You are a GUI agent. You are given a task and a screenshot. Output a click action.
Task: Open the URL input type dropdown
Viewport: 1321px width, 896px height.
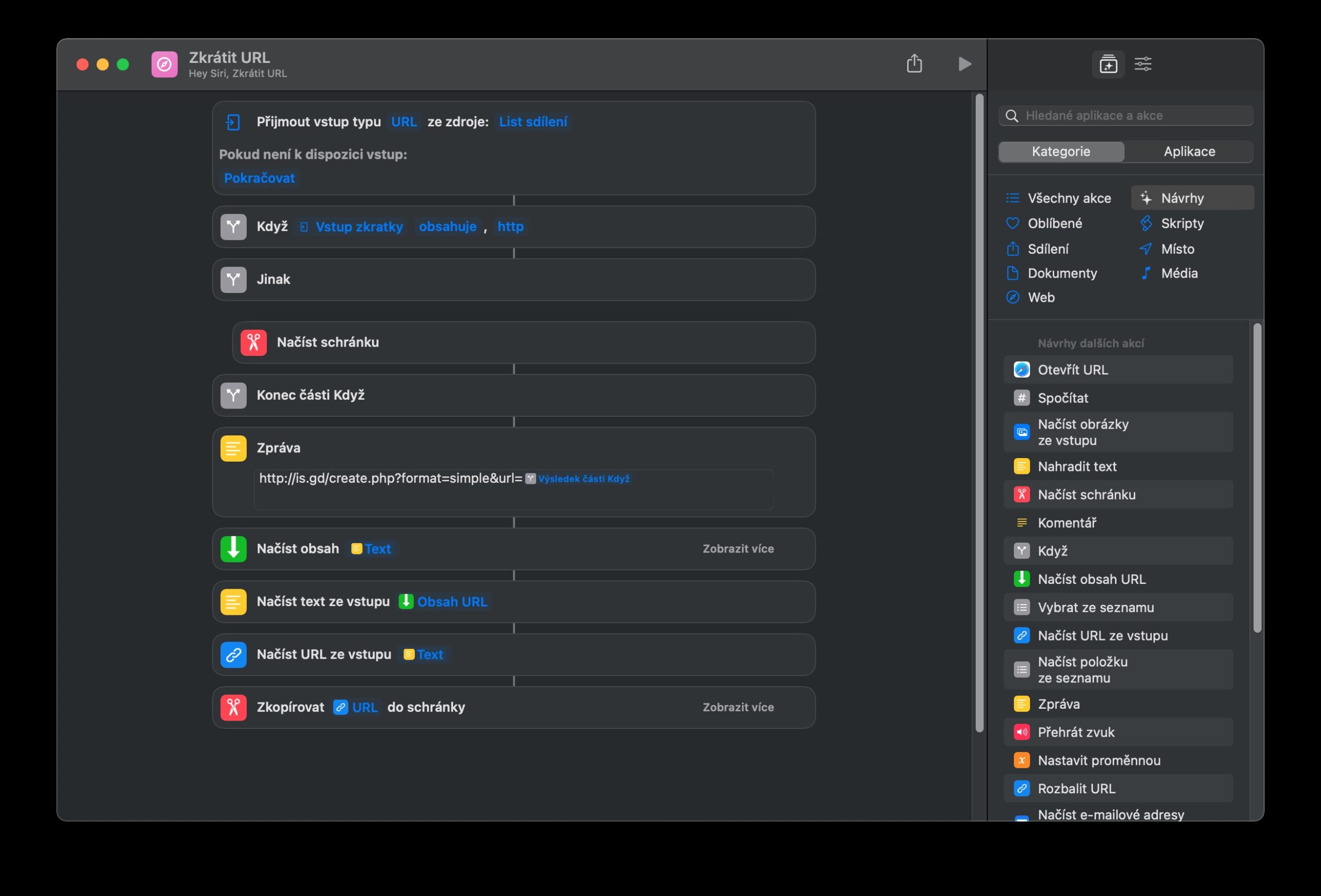point(404,122)
